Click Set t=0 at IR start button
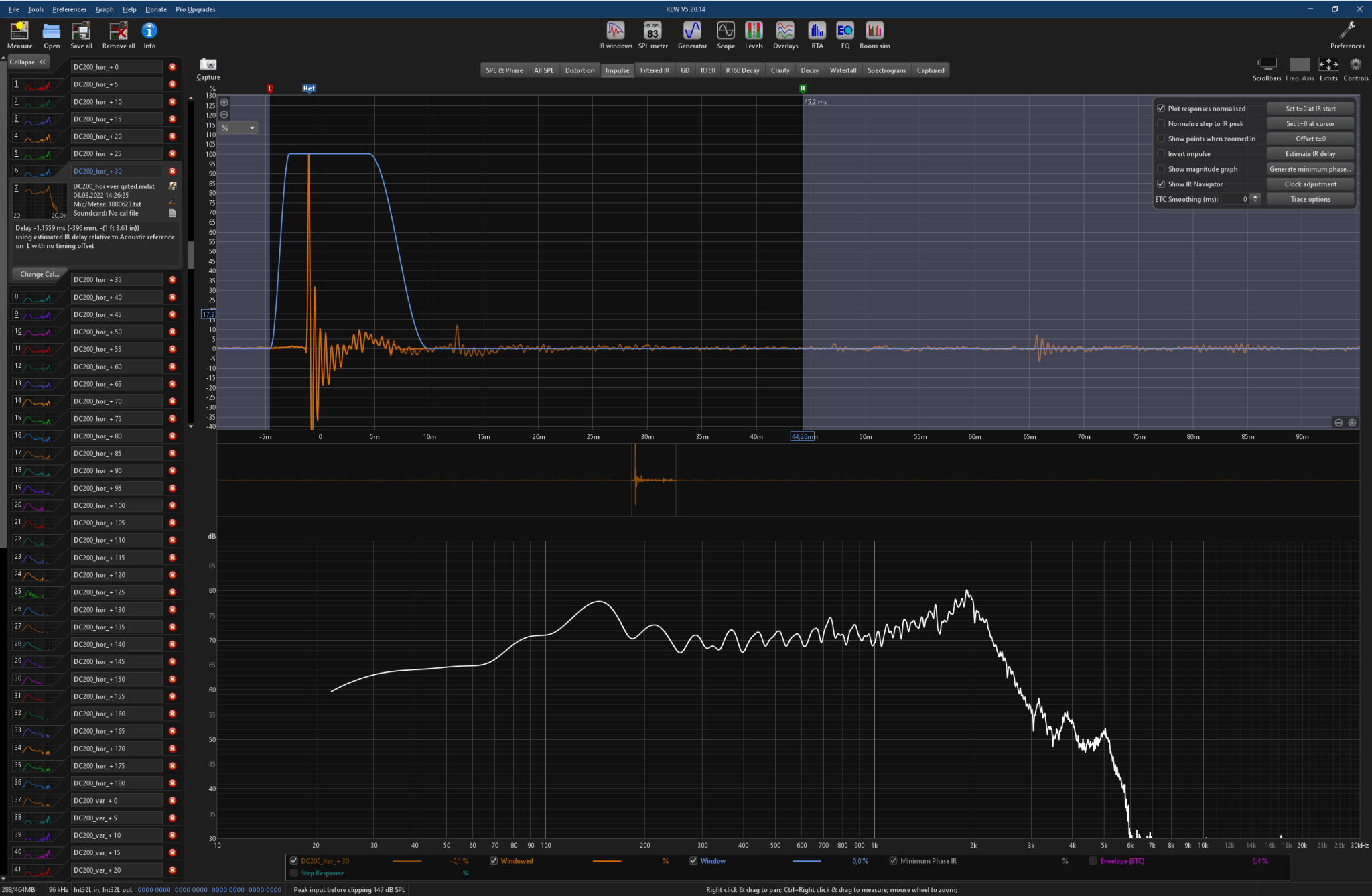This screenshot has width=1372, height=896. pos(1310,108)
